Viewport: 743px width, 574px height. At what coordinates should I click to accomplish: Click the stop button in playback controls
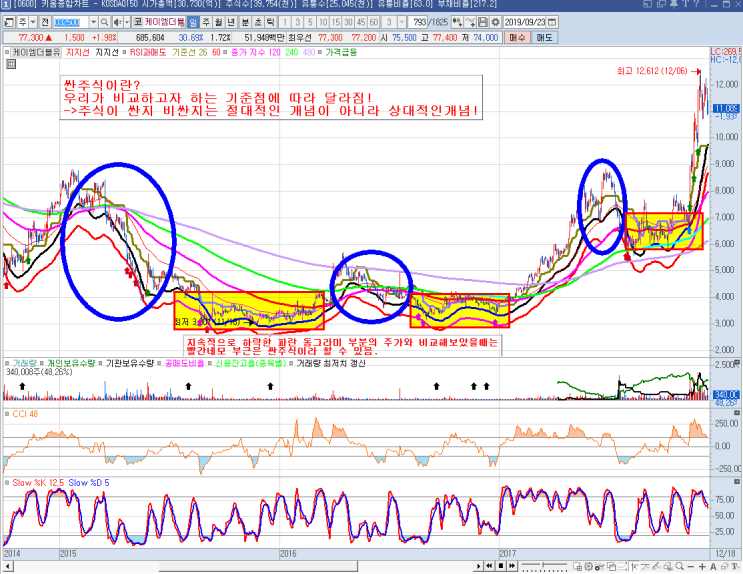coord(501,566)
